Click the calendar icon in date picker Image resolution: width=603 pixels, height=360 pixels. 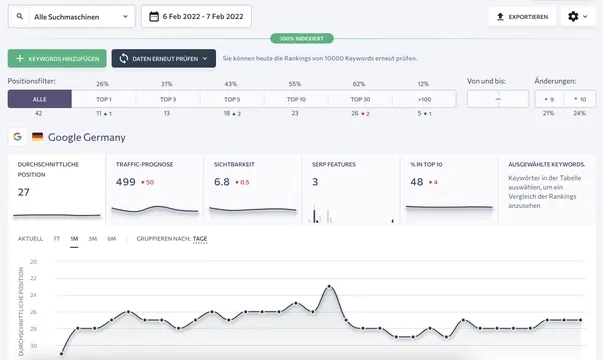tap(154, 17)
